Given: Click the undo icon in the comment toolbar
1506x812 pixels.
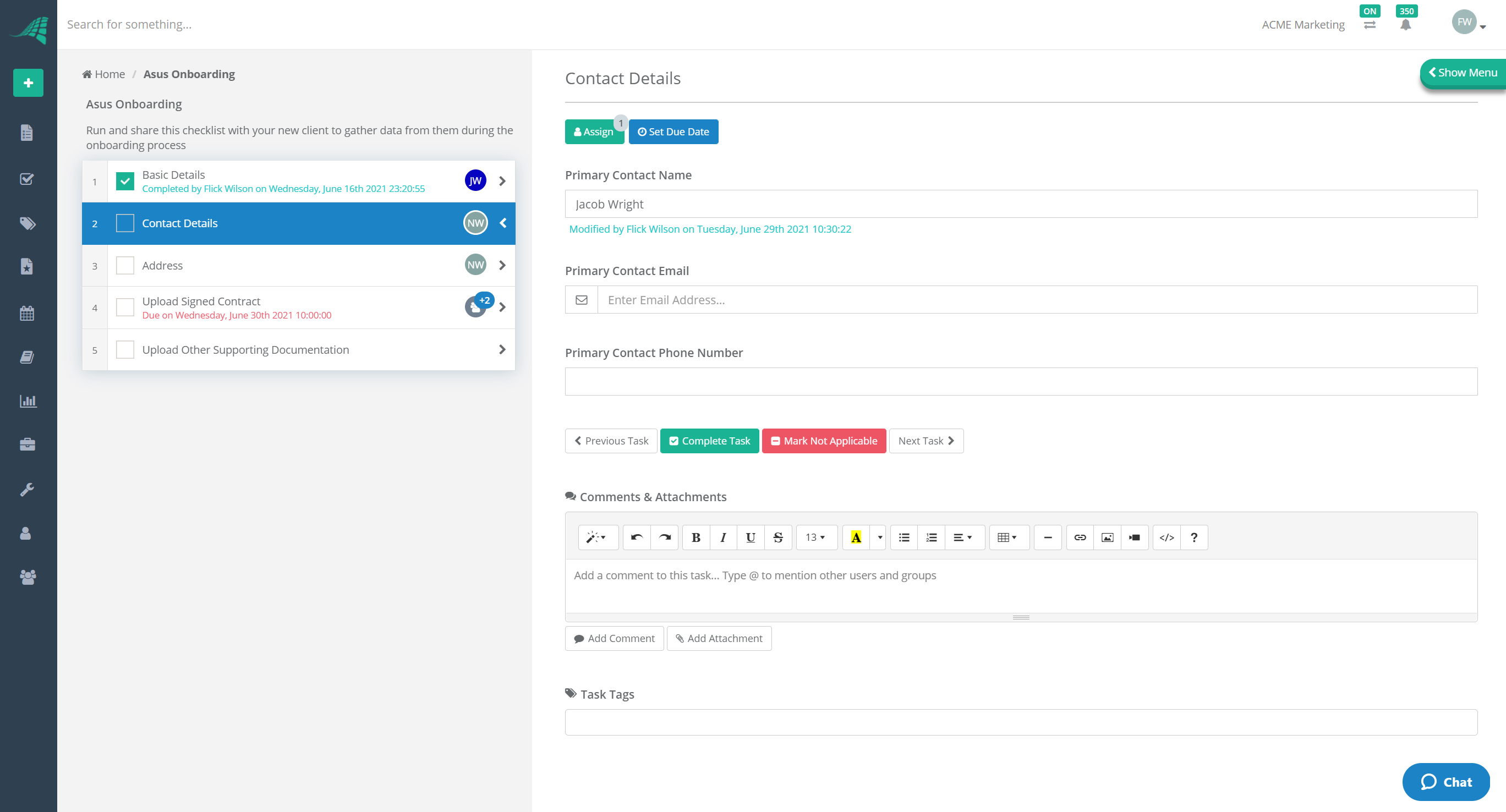Looking at the screenshot, I should click(637, 537).
